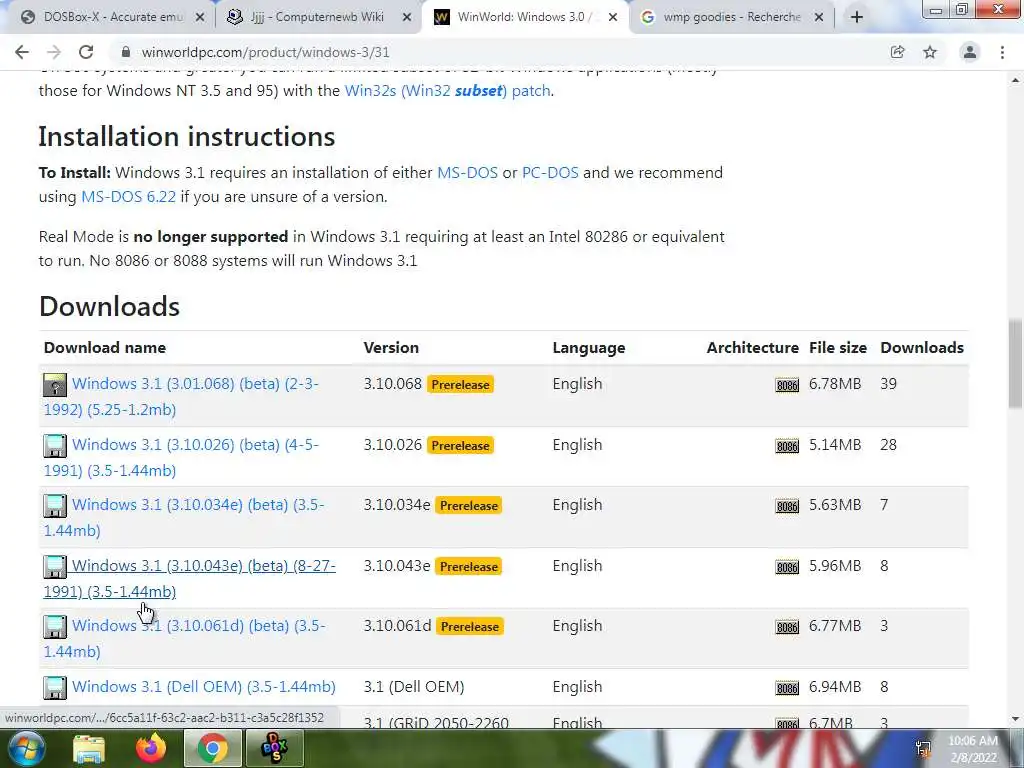The width and height of the screenshot is (1024, 768).
Task: Open a new browser tab
Action: pyautogui.click(x=857, y=17)
